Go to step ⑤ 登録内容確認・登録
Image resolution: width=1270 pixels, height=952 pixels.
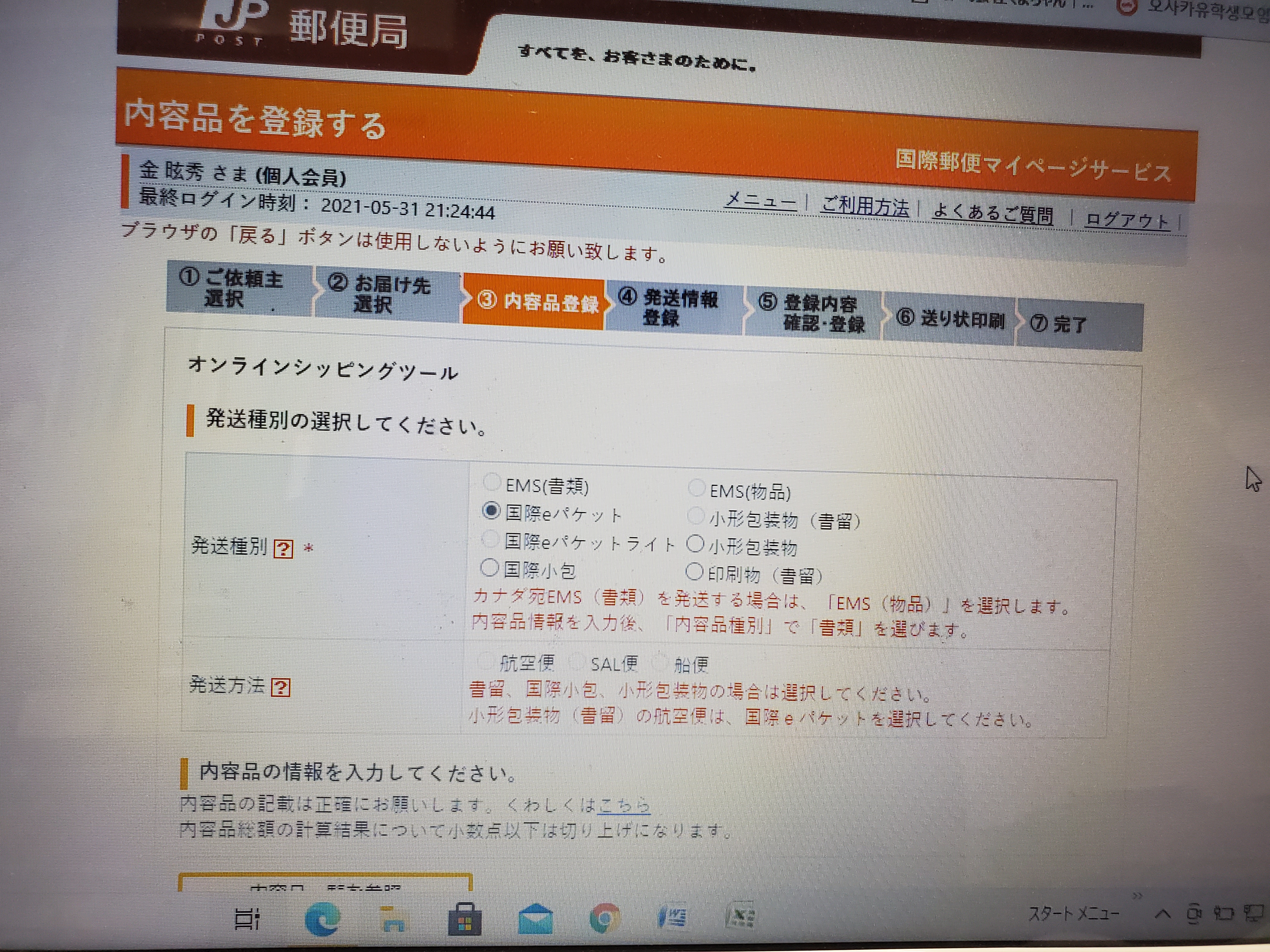(x=812, y=313)
